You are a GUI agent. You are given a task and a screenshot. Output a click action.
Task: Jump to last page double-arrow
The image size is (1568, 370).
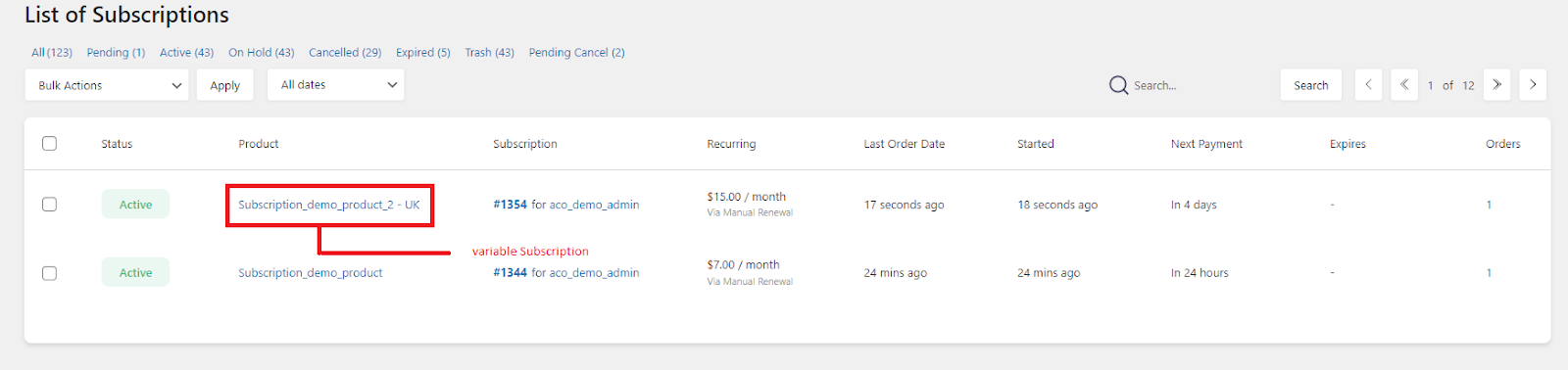[1496, 85]
